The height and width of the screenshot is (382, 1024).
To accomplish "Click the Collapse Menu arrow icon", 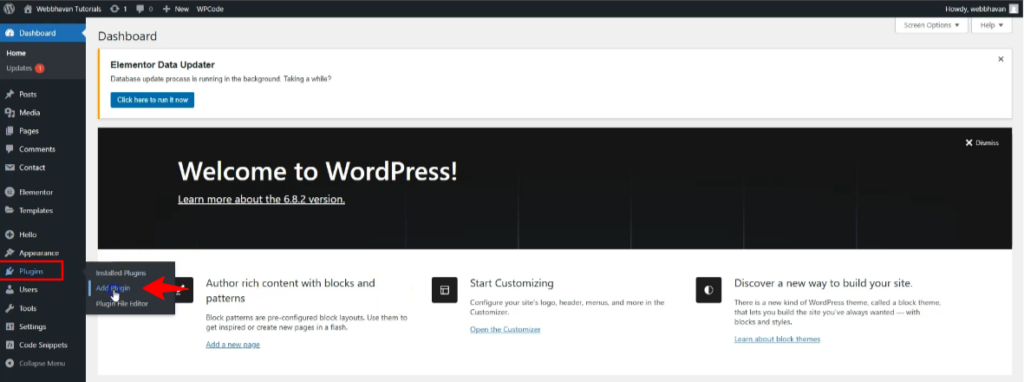I will (x=10, y=363).
